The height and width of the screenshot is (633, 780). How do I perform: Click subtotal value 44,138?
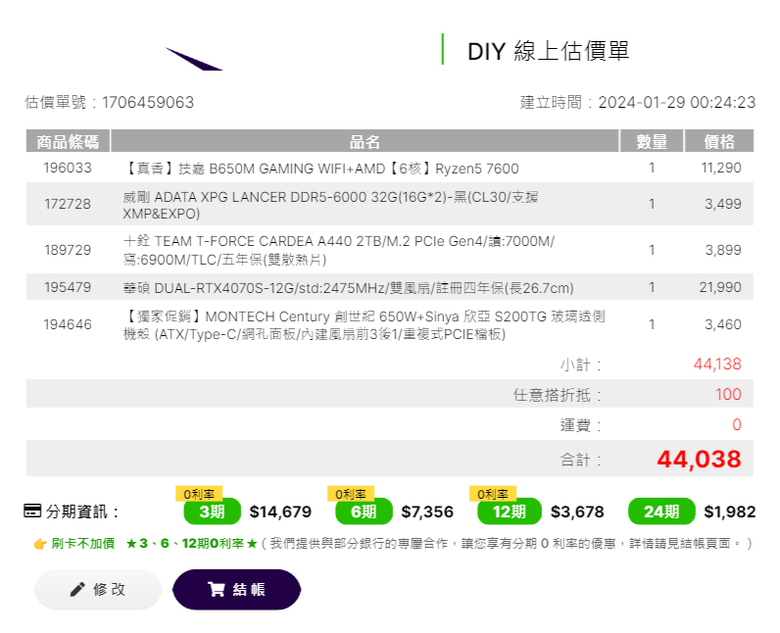[x=717, y=364]
